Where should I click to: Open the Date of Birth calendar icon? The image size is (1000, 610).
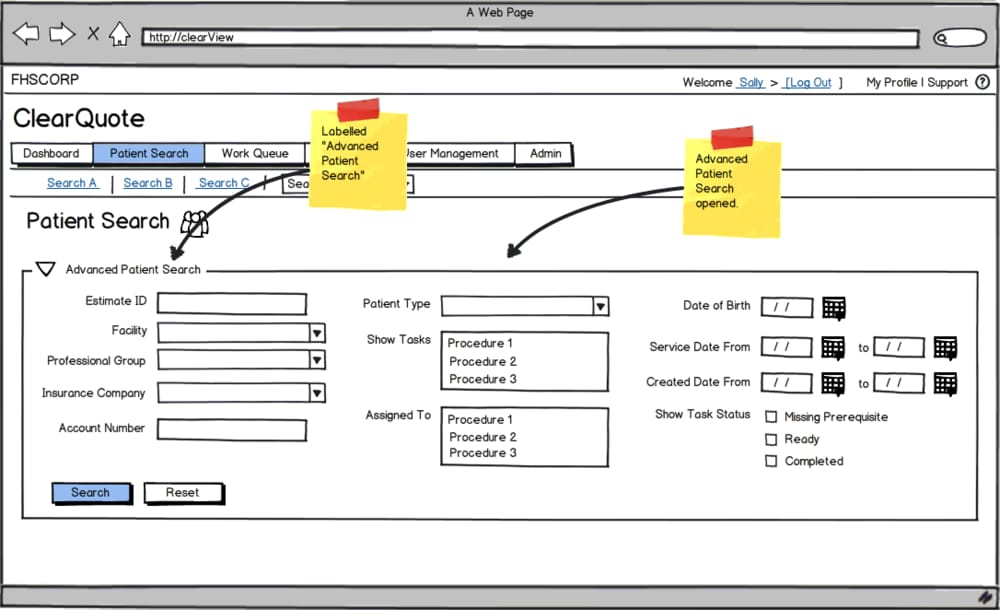[834, 308]
